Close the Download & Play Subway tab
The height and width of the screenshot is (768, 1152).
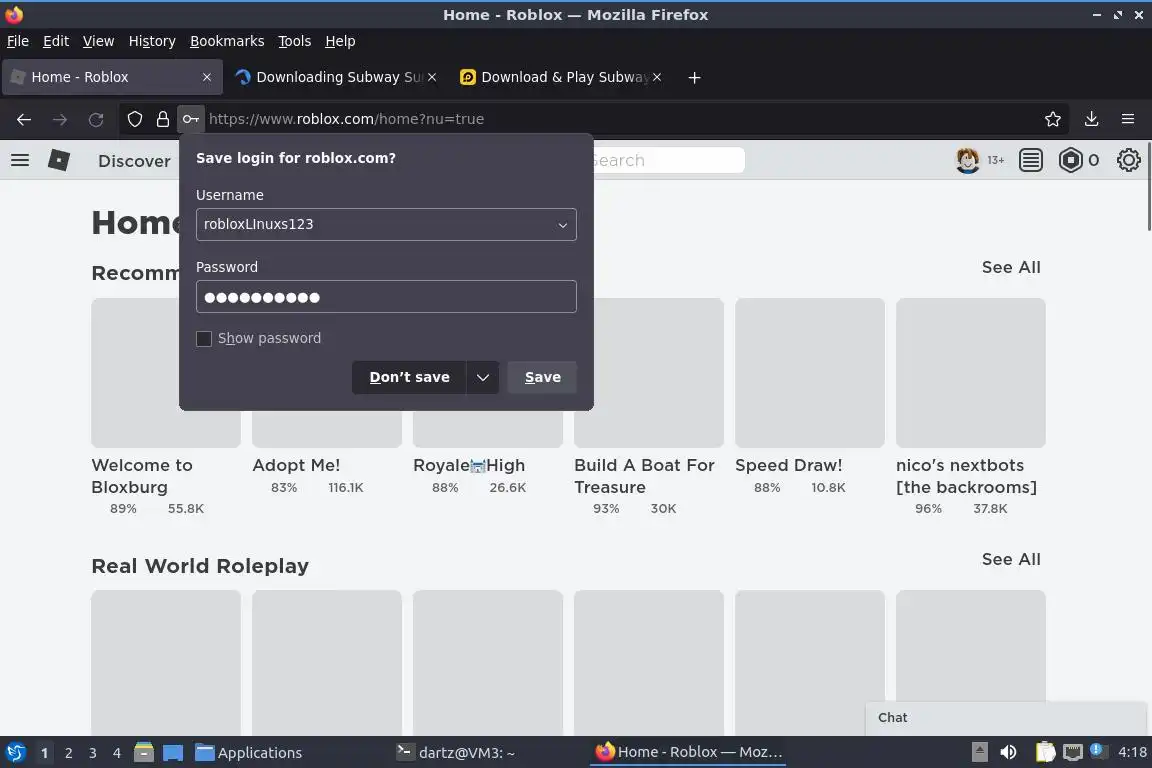point(657,77)
